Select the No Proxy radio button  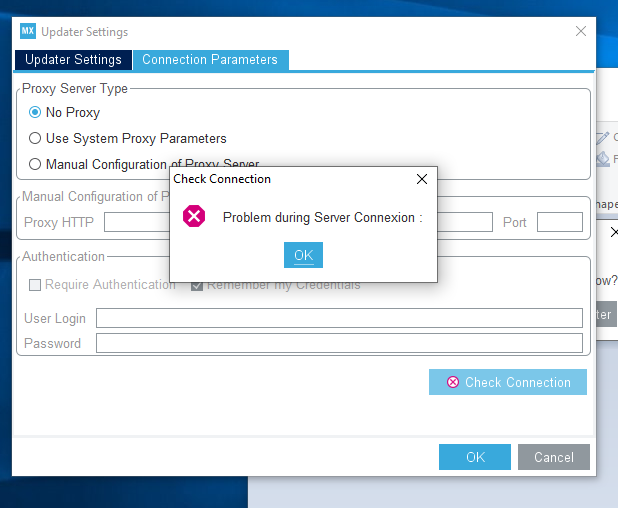point(35,112)
